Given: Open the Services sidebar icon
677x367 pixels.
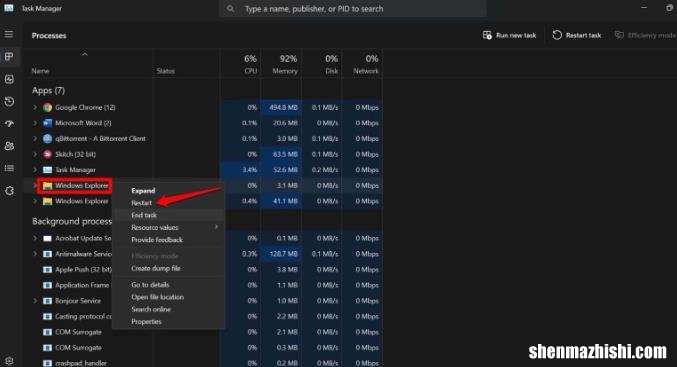Looking at the screenshot, I should point(9,190).
